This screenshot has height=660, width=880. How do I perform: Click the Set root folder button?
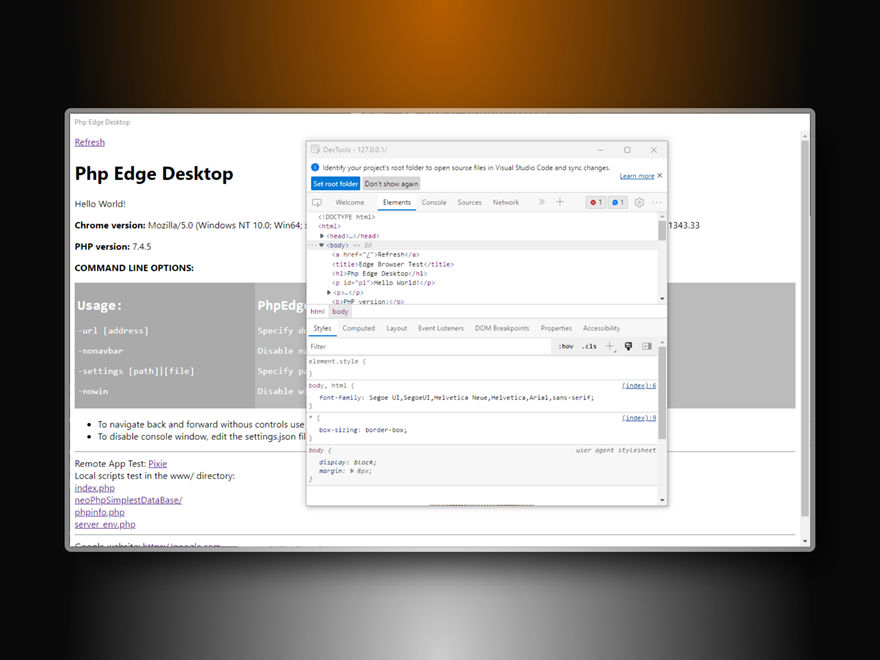coord(335,184)
